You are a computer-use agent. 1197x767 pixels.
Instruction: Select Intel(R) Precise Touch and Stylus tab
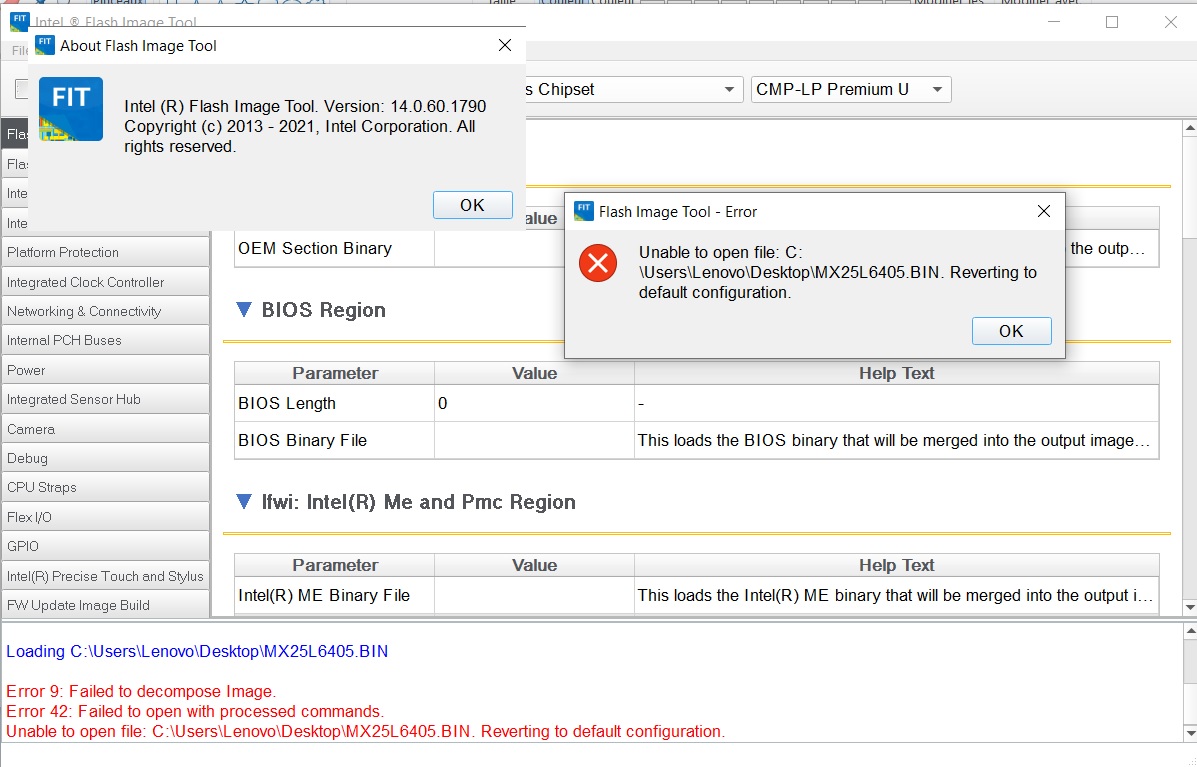105,575
